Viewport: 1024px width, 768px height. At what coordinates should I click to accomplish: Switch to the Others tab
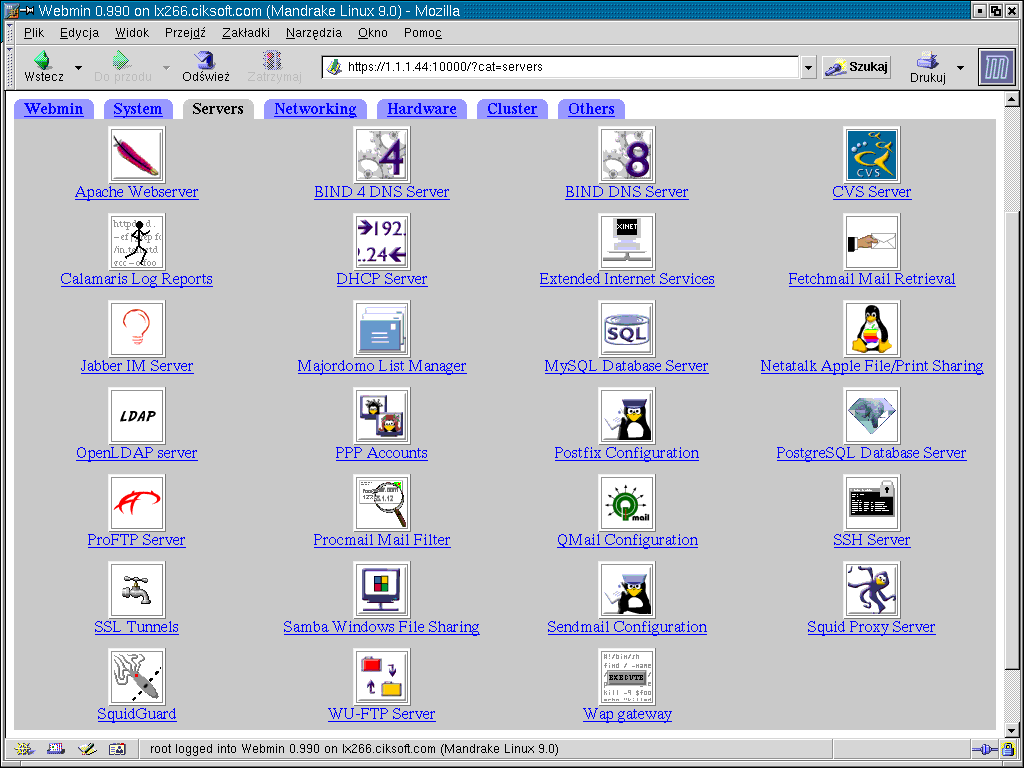(x=591, y=109)
